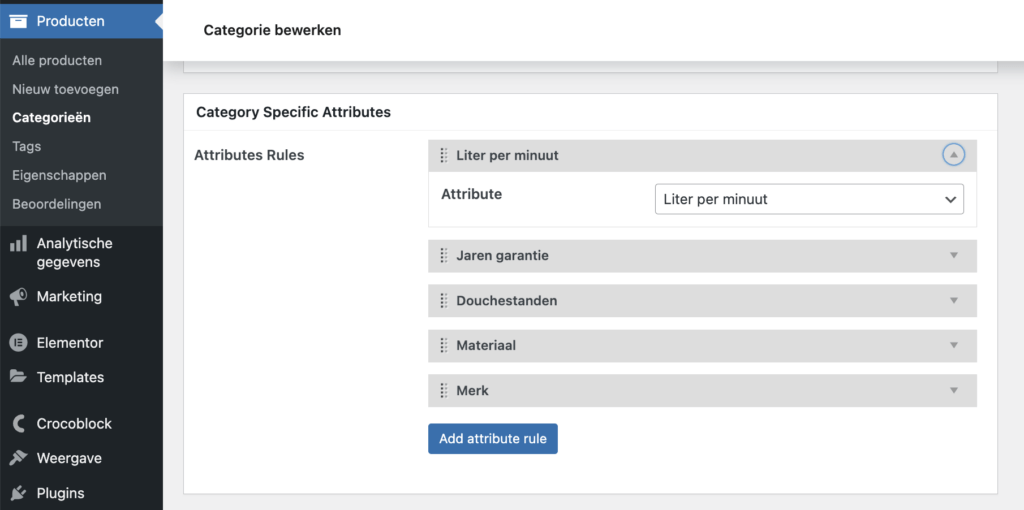This screenshot has width=1024, height=510.
Task: Click the Materiaal rule title
Action: pyautogui.click(x=486, y=345)
